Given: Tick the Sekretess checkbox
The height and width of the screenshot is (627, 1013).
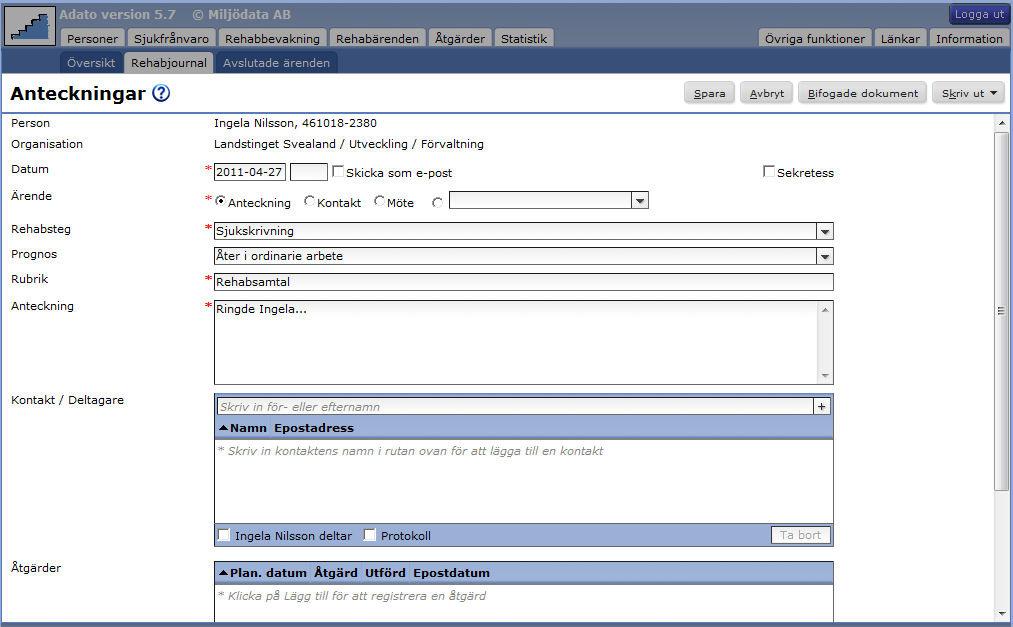Looking at the screenshot, I should pyautogui.click(x=769, y=171).
